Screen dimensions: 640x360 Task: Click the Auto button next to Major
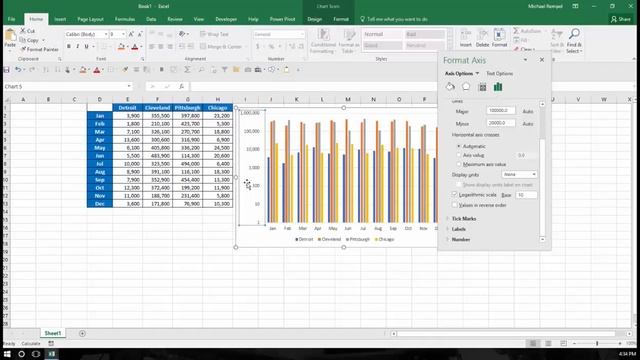pos(528,111)
